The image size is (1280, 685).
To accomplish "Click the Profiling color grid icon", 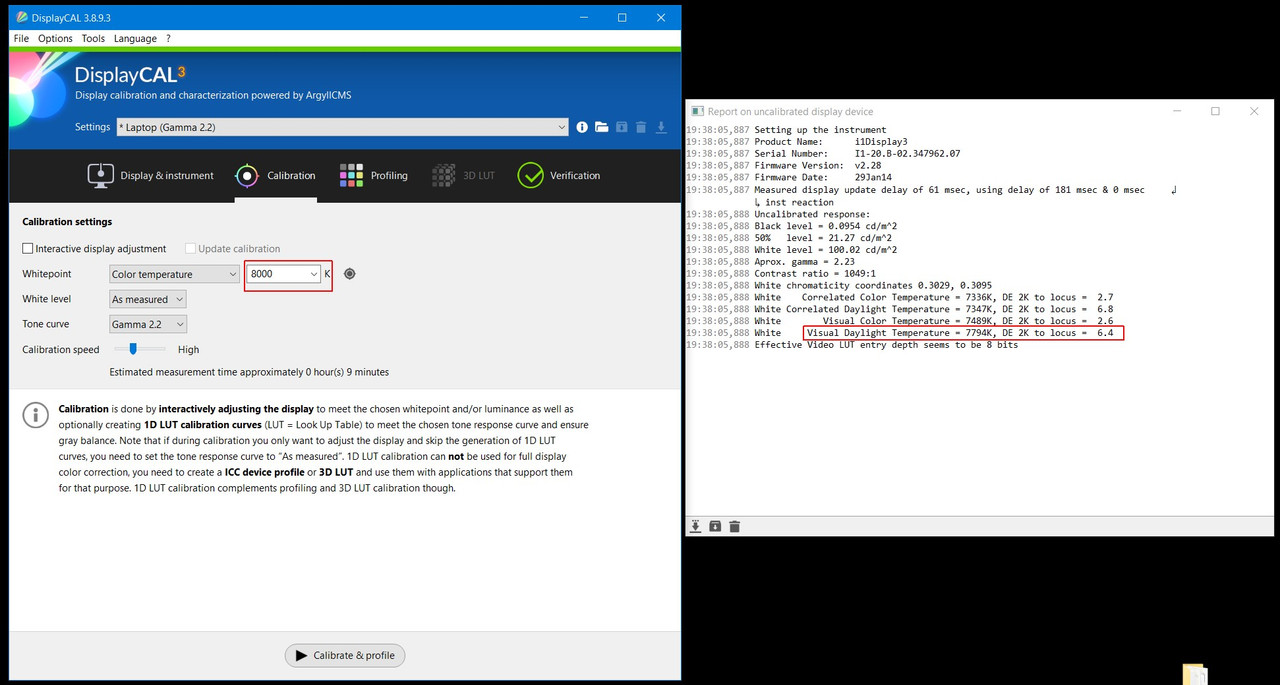I will point(351,175).
